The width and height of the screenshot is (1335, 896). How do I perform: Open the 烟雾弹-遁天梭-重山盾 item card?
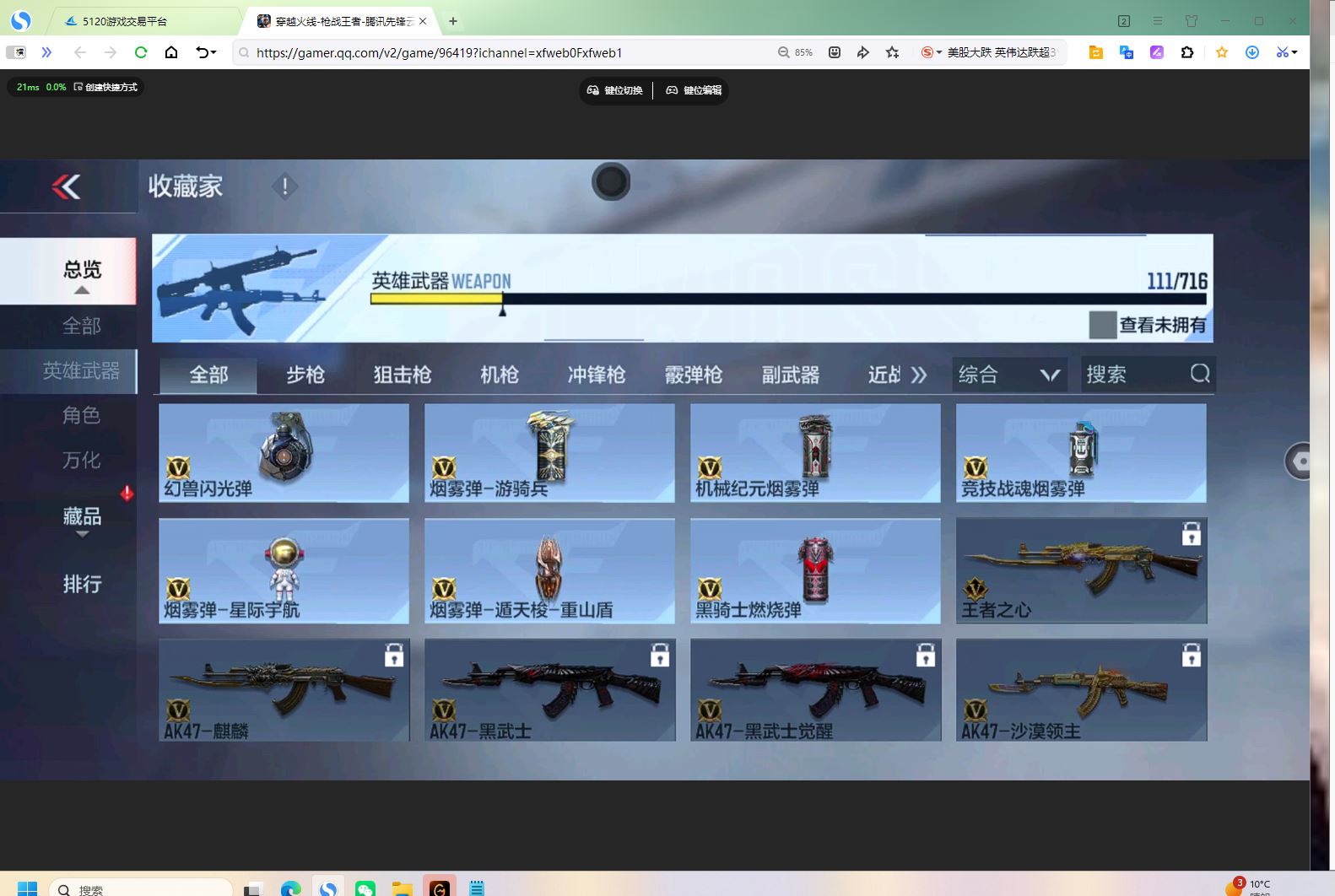pyautogui.click(x=549, y=571)
